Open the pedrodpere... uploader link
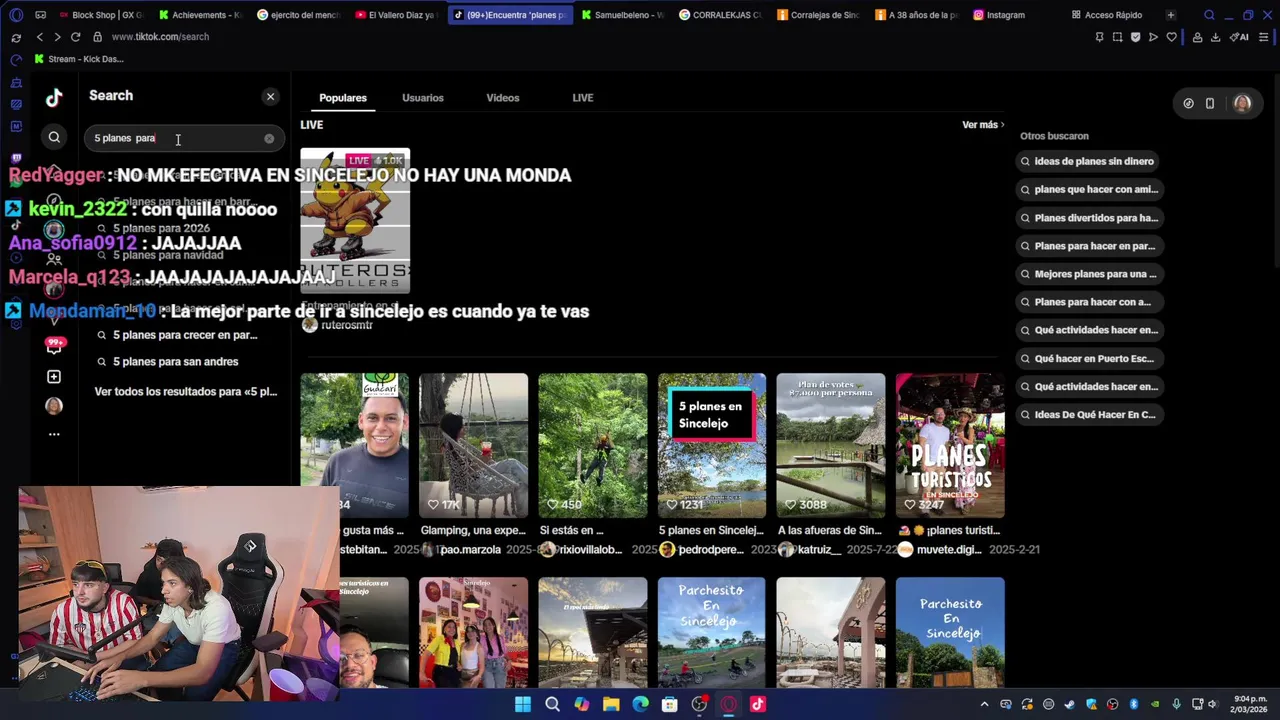This screenshot has height=720, width=1280. coord(711,550)
